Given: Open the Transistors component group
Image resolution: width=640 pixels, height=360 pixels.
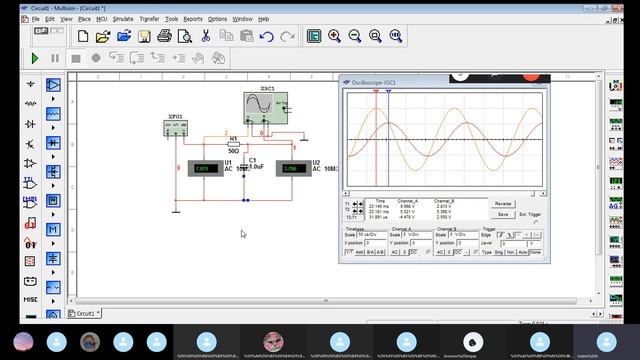Looking at the screenshot, I should (30, 144).
